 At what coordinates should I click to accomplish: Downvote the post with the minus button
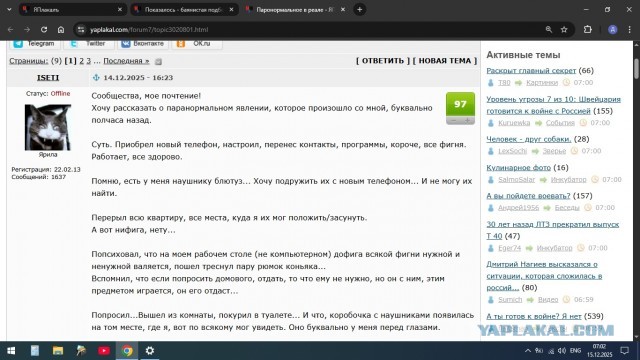coord(453,121)
